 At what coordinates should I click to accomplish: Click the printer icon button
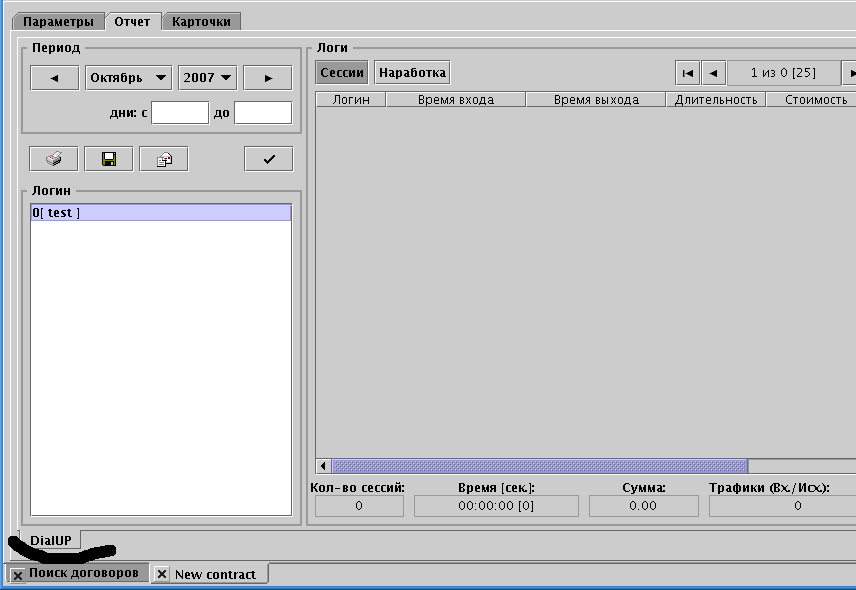click(x=54, y=159)
